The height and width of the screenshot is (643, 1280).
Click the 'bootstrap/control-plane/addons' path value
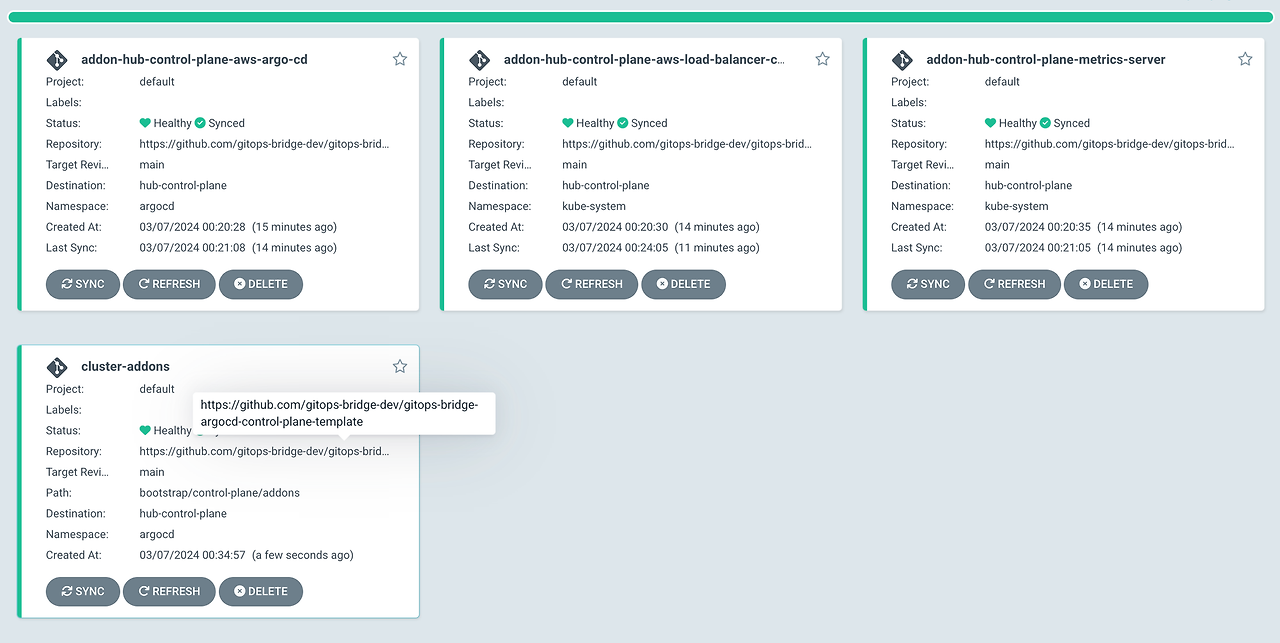(x=219, y=493)
